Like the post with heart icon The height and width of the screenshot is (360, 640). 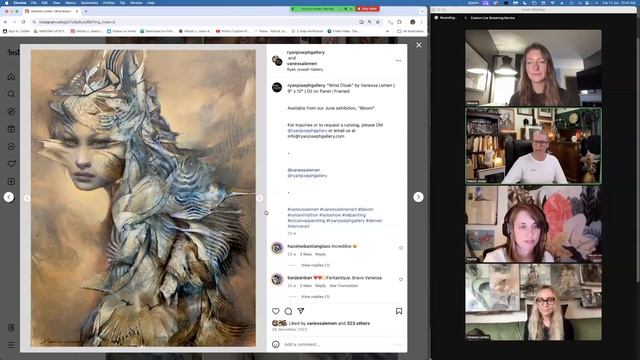(x=276, y=311)
